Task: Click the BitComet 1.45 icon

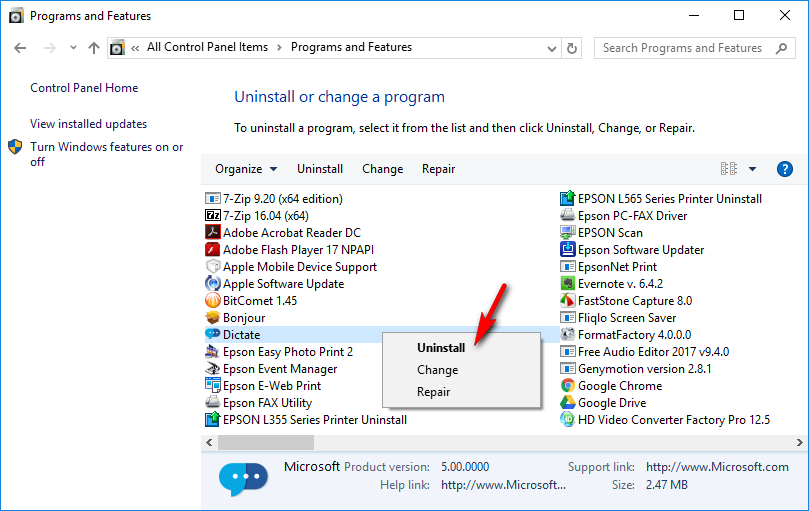Action: click(213, 301)
